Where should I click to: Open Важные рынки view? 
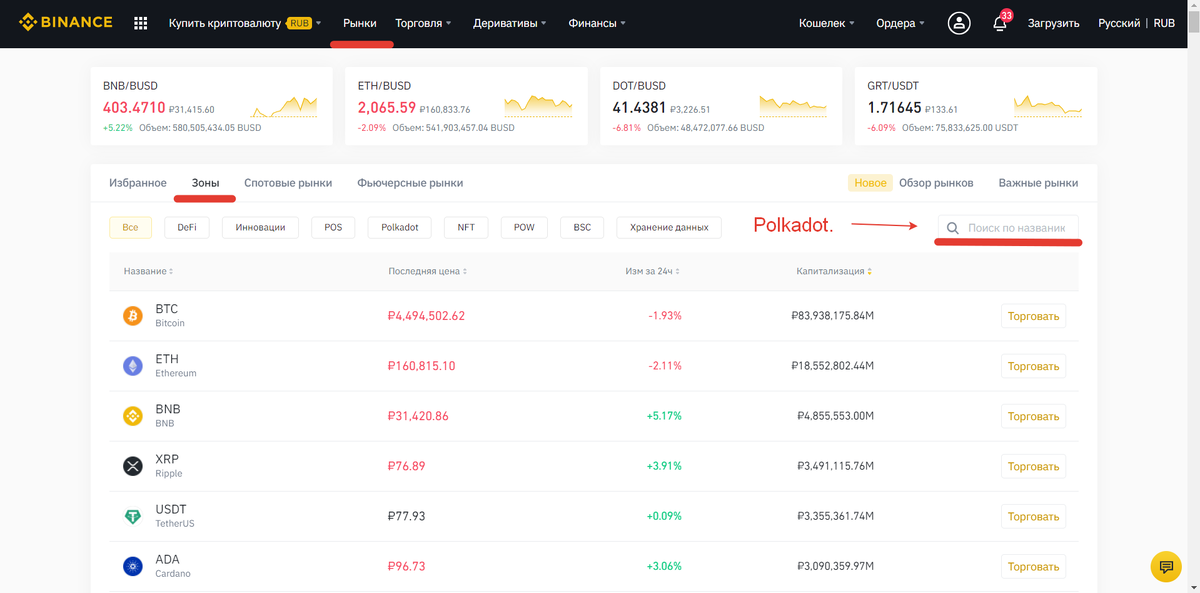(1038, 183)
